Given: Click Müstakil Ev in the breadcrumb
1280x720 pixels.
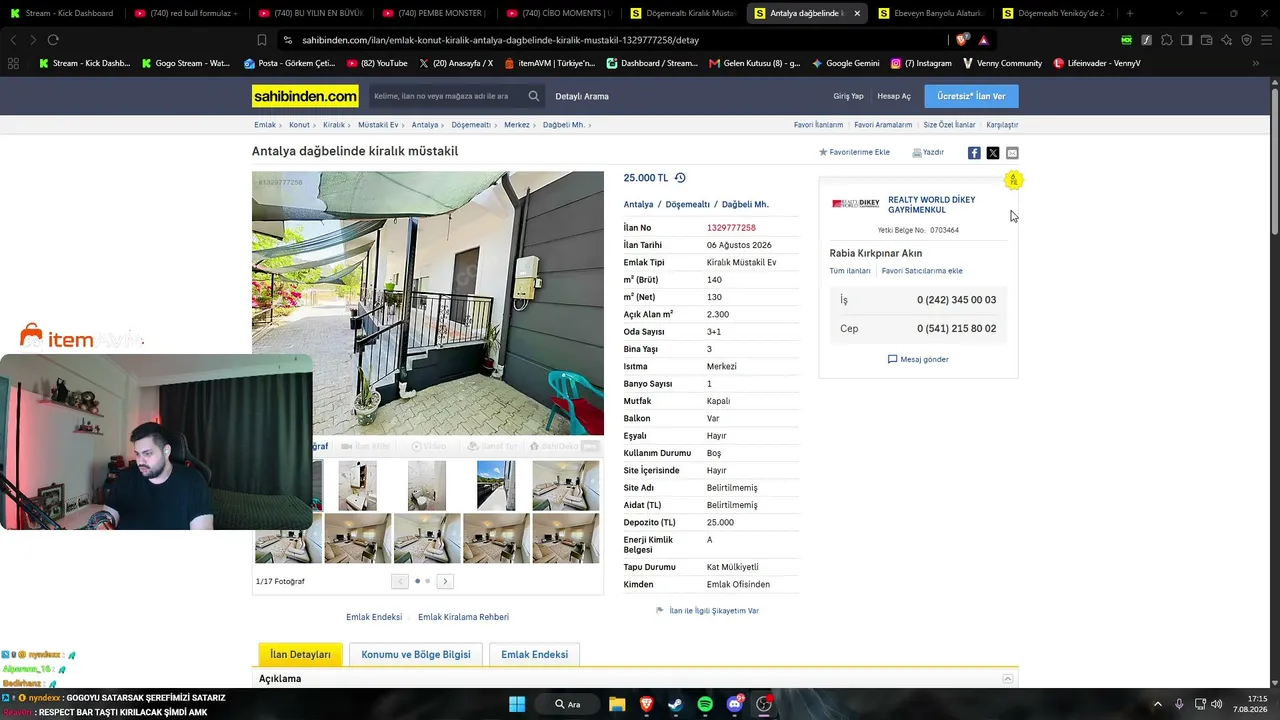Looking at the screenshot, I should 378,125.
